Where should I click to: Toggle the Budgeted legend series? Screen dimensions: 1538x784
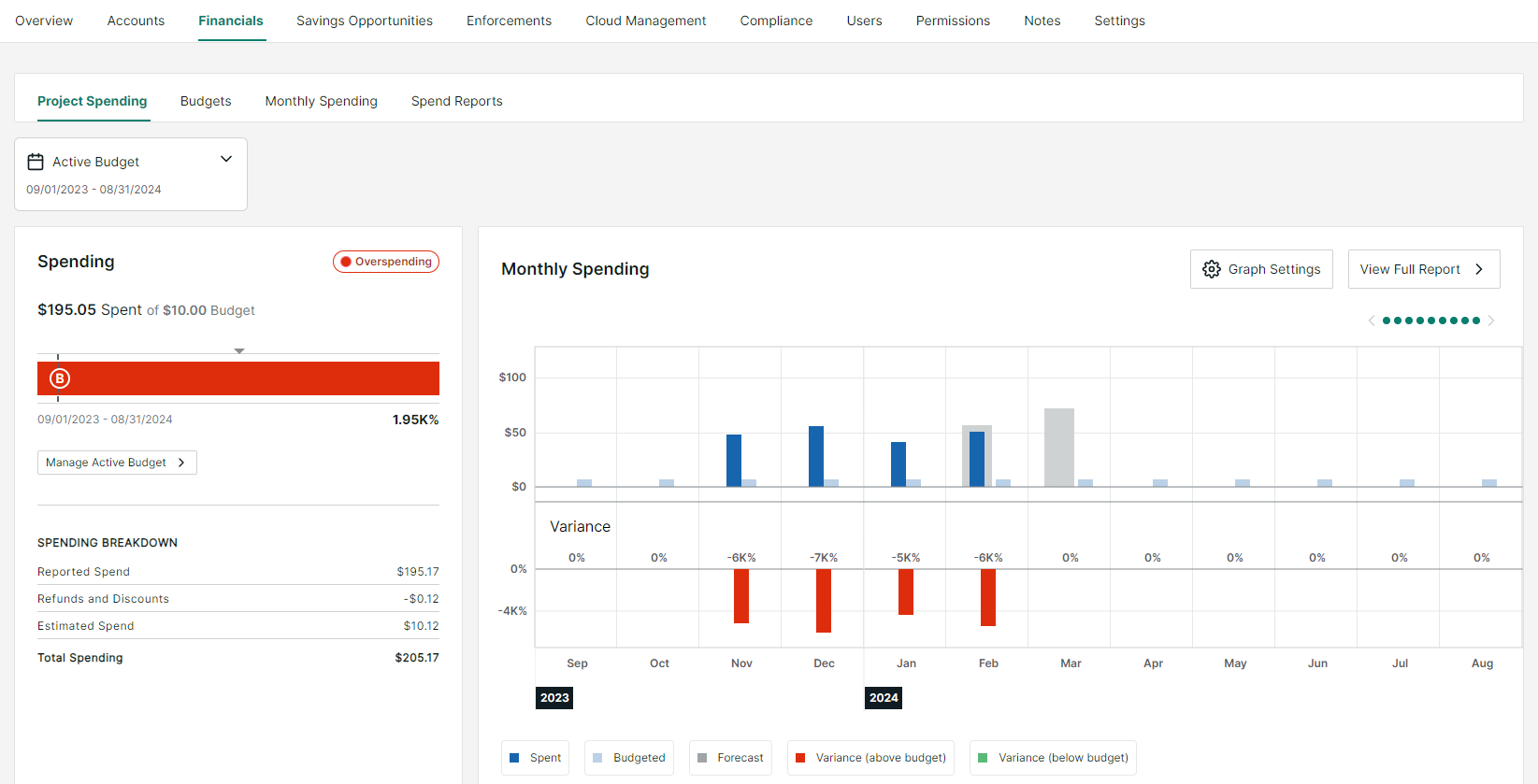(631, 758)
